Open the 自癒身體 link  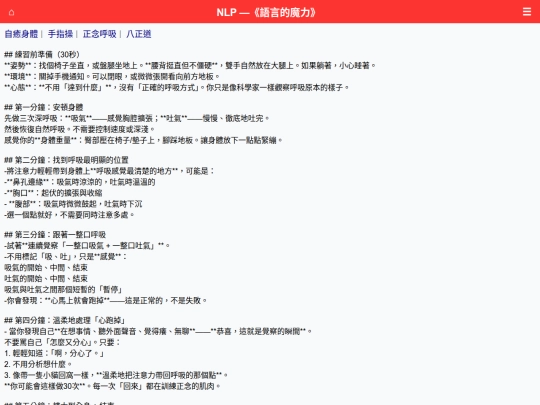[x=21, y=34]
